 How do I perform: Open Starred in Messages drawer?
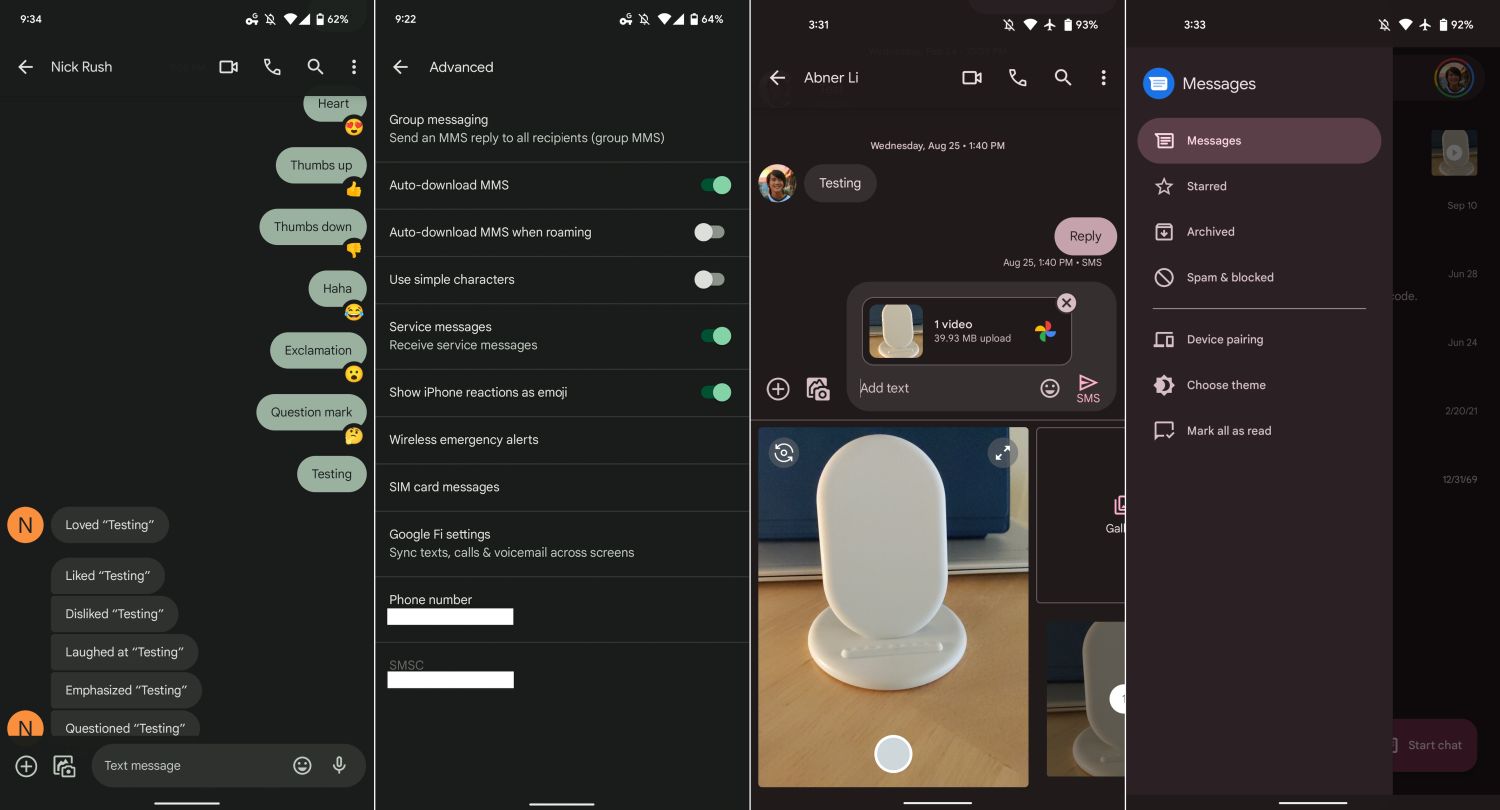pyautogui.click(x=1206, y=186)
